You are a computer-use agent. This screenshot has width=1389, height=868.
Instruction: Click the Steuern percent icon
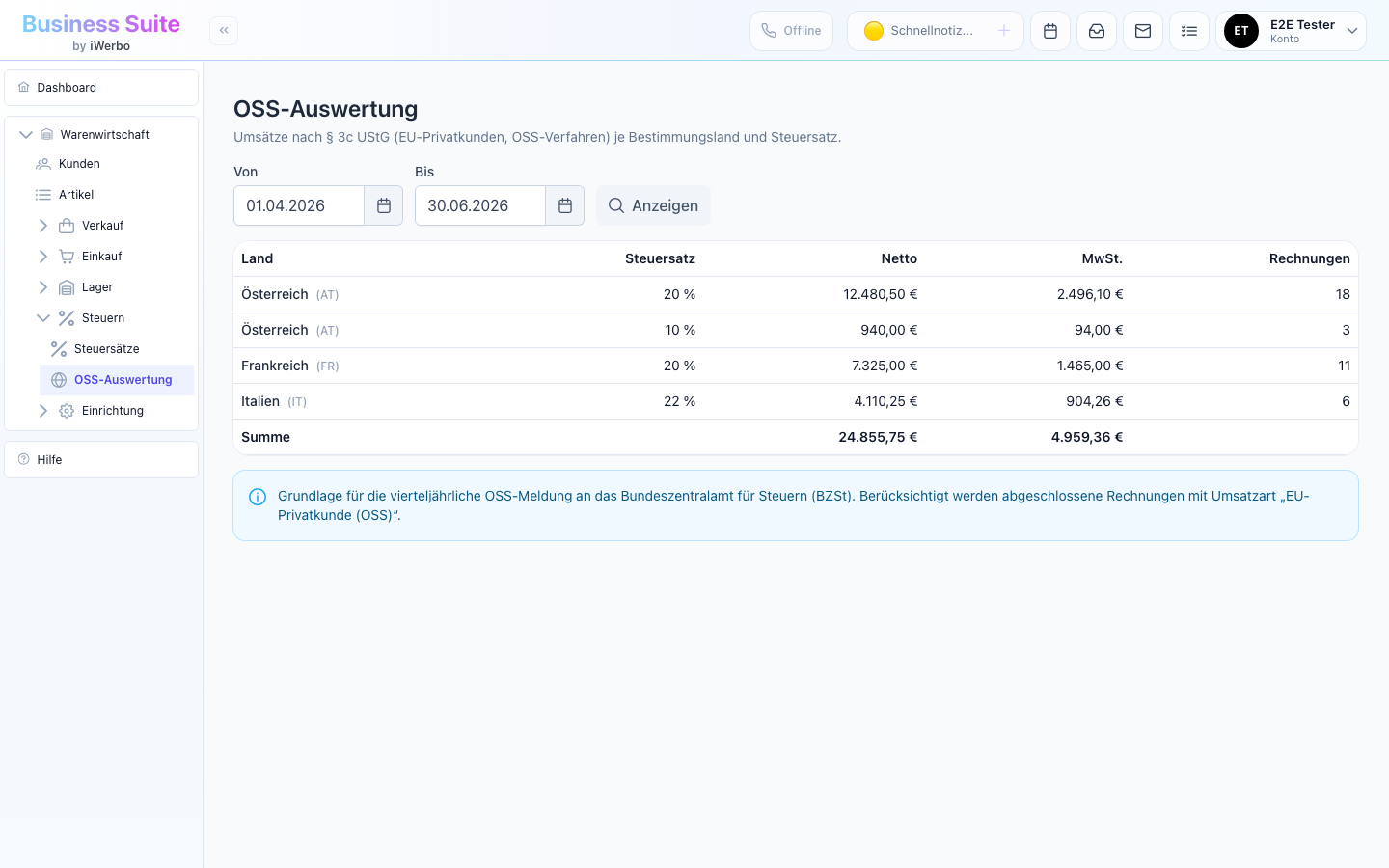point(67,318)
